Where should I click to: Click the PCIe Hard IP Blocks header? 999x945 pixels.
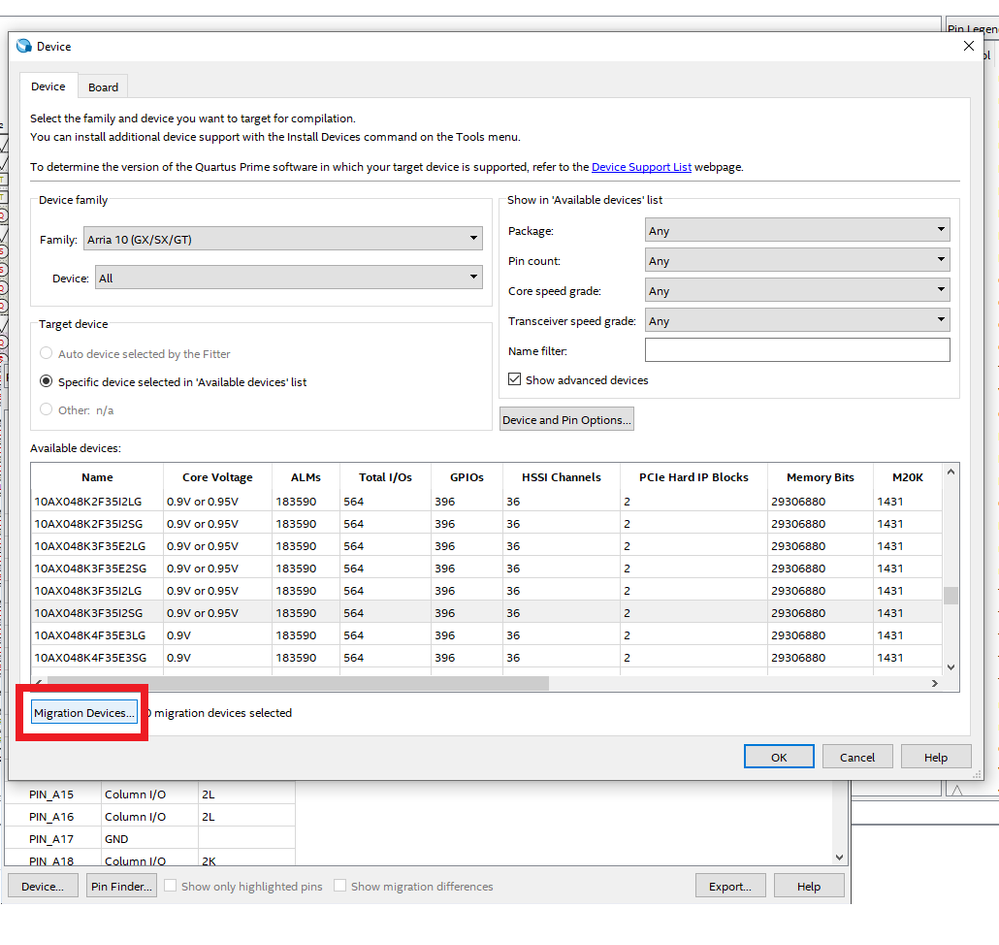point(694,477)
